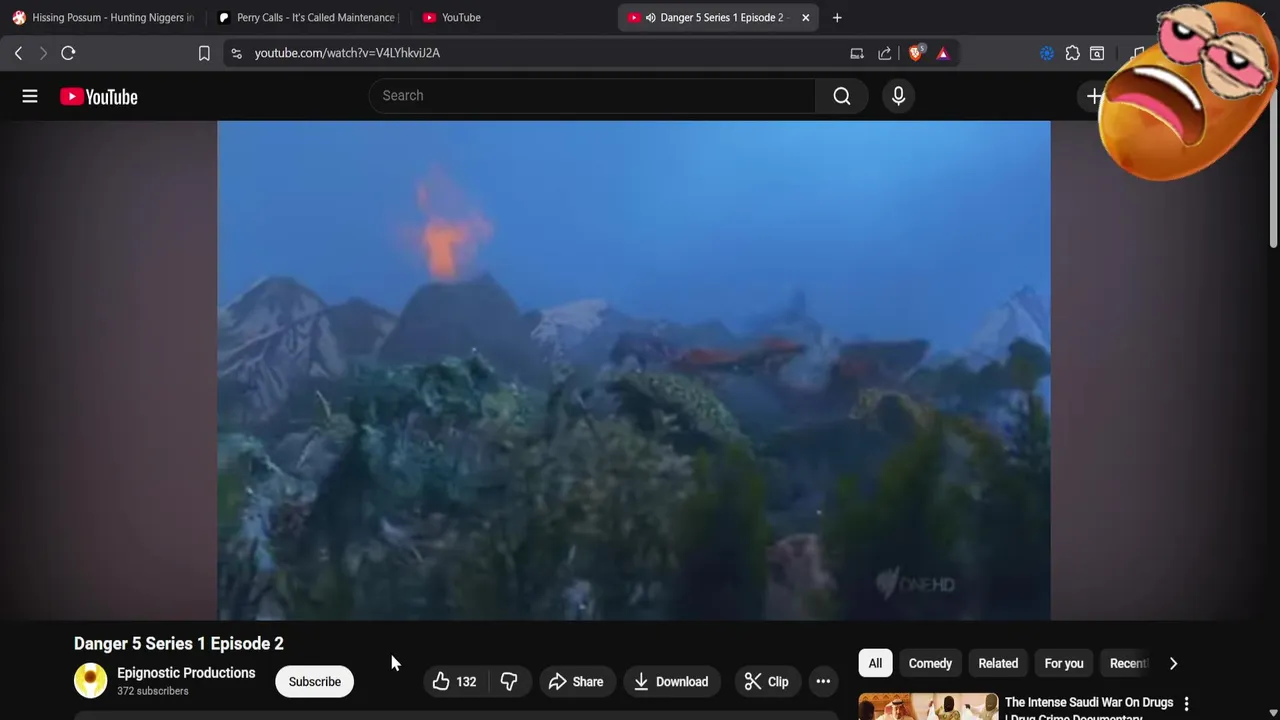Screen dimensions: 1280x720
Task: Click the 372 subscribers text
Action: [152, 691]
